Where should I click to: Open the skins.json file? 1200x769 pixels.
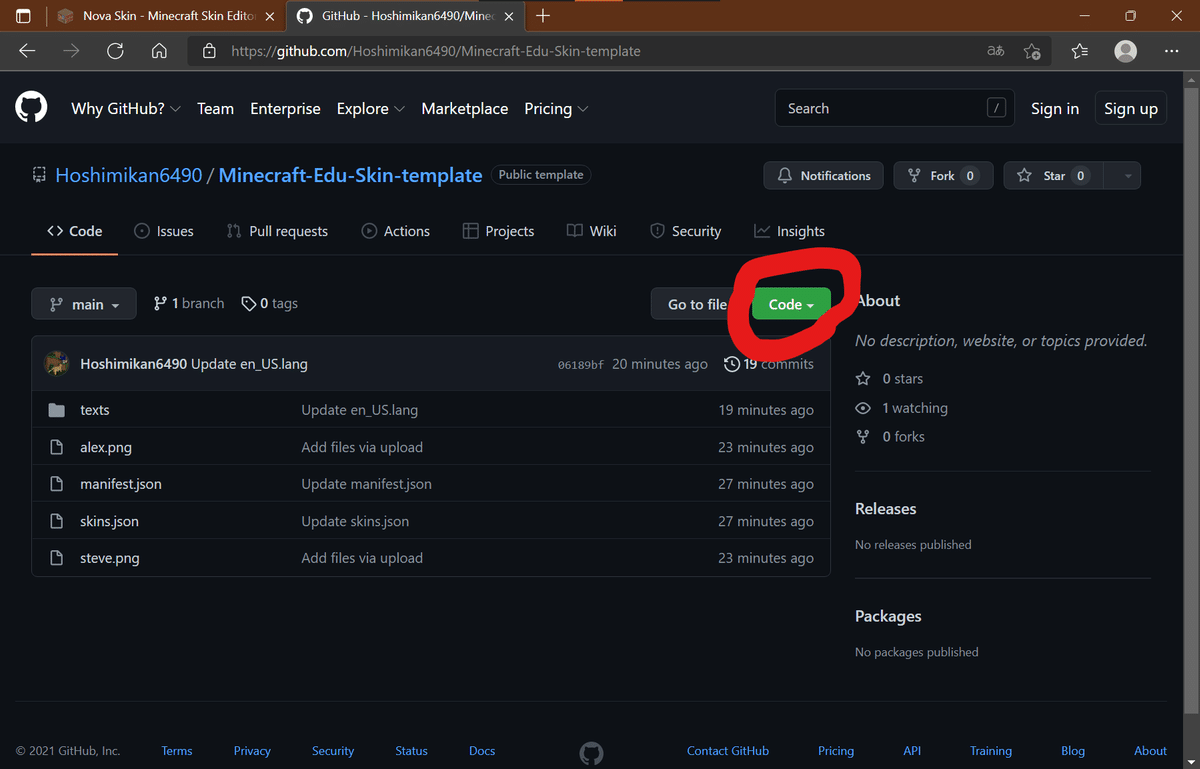pyautogui.click(x=110, y=521)
